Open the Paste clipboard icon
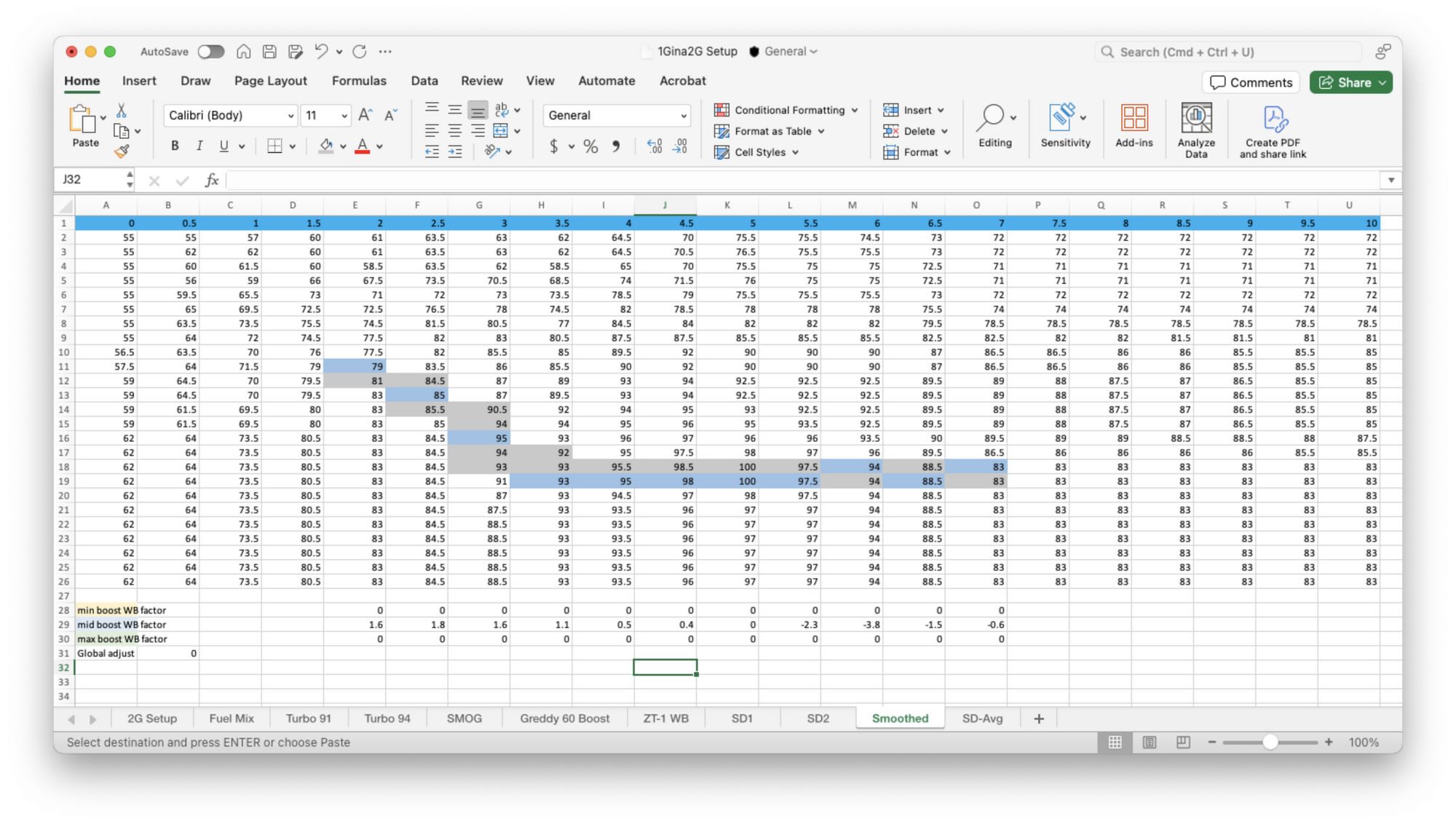 (x=82, y=119)
